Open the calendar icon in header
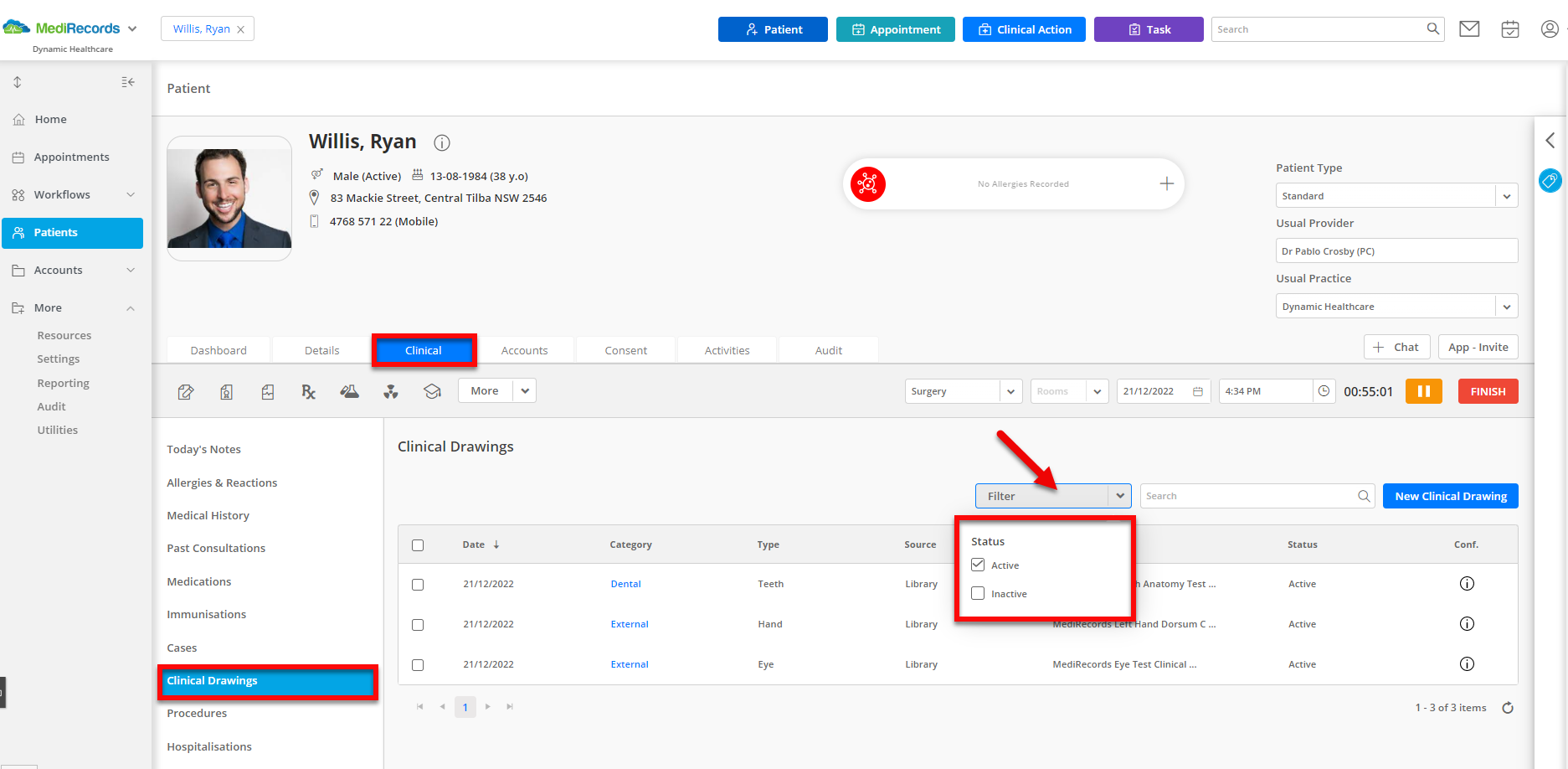 [1510, 29]
